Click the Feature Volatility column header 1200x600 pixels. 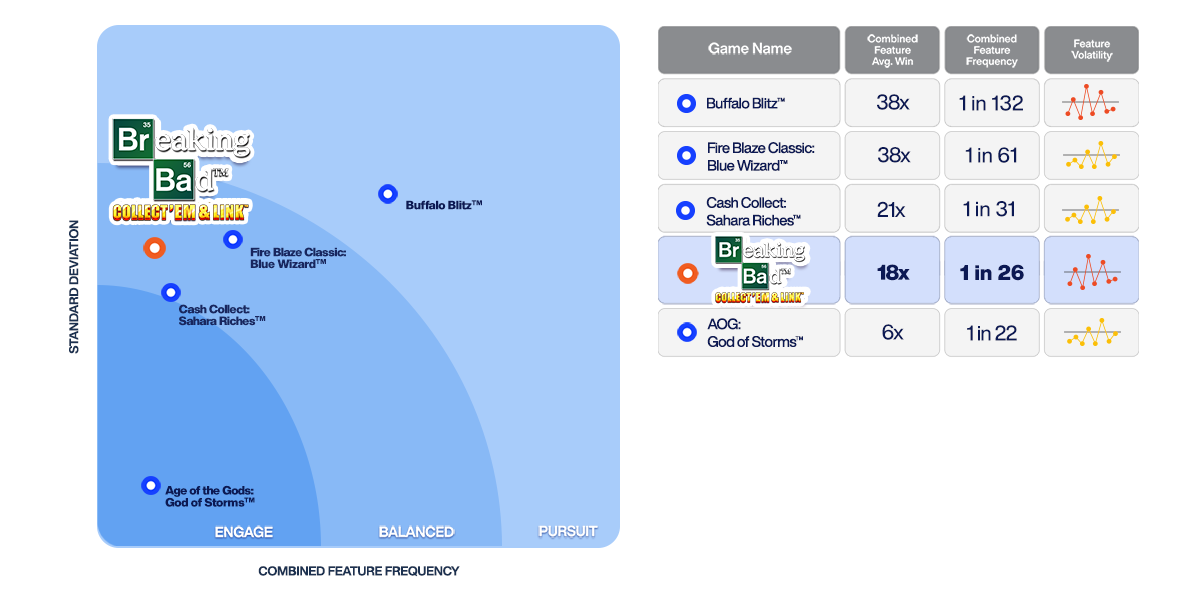pos(1091,50)
